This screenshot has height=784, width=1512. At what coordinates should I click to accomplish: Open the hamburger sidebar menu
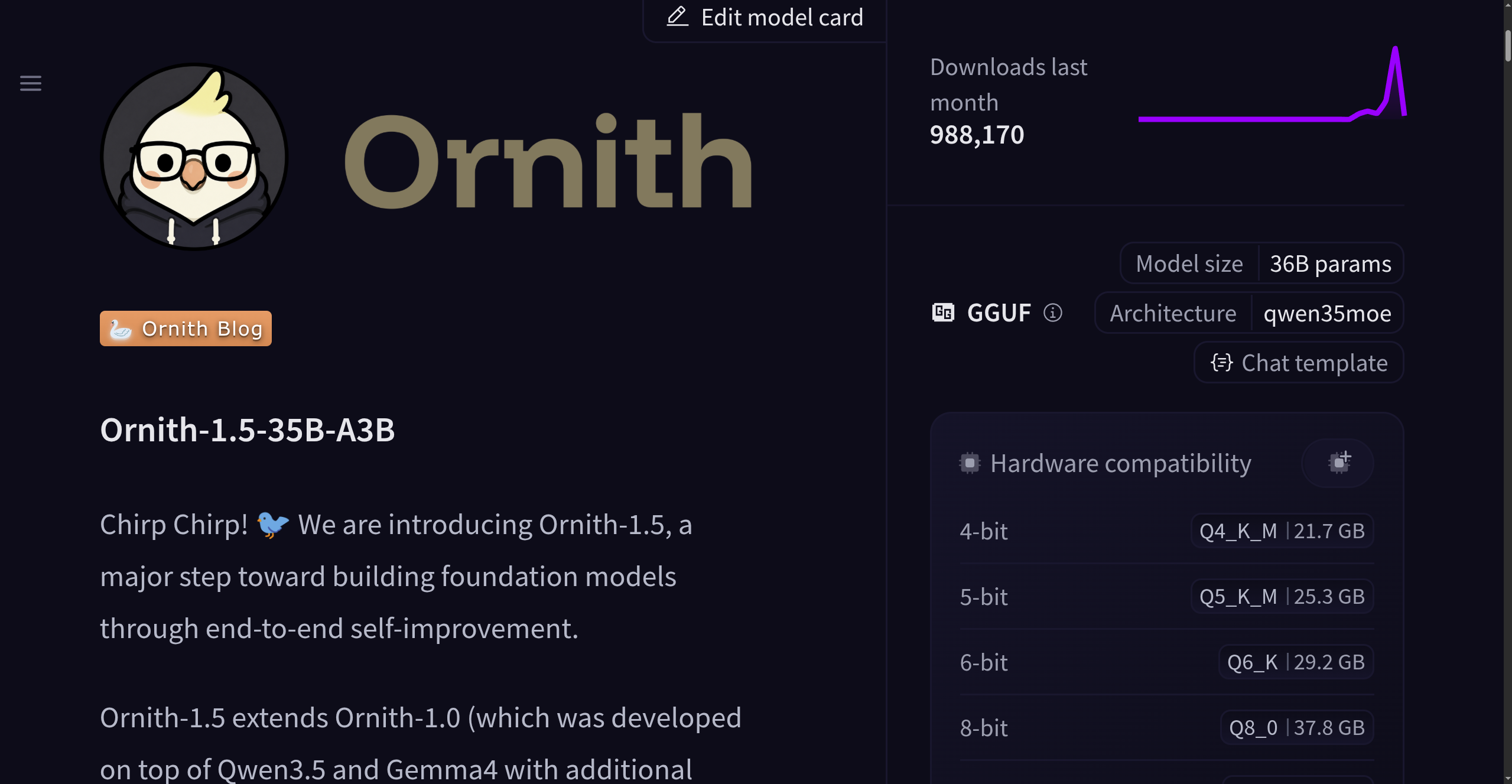[x=31, y=83]
